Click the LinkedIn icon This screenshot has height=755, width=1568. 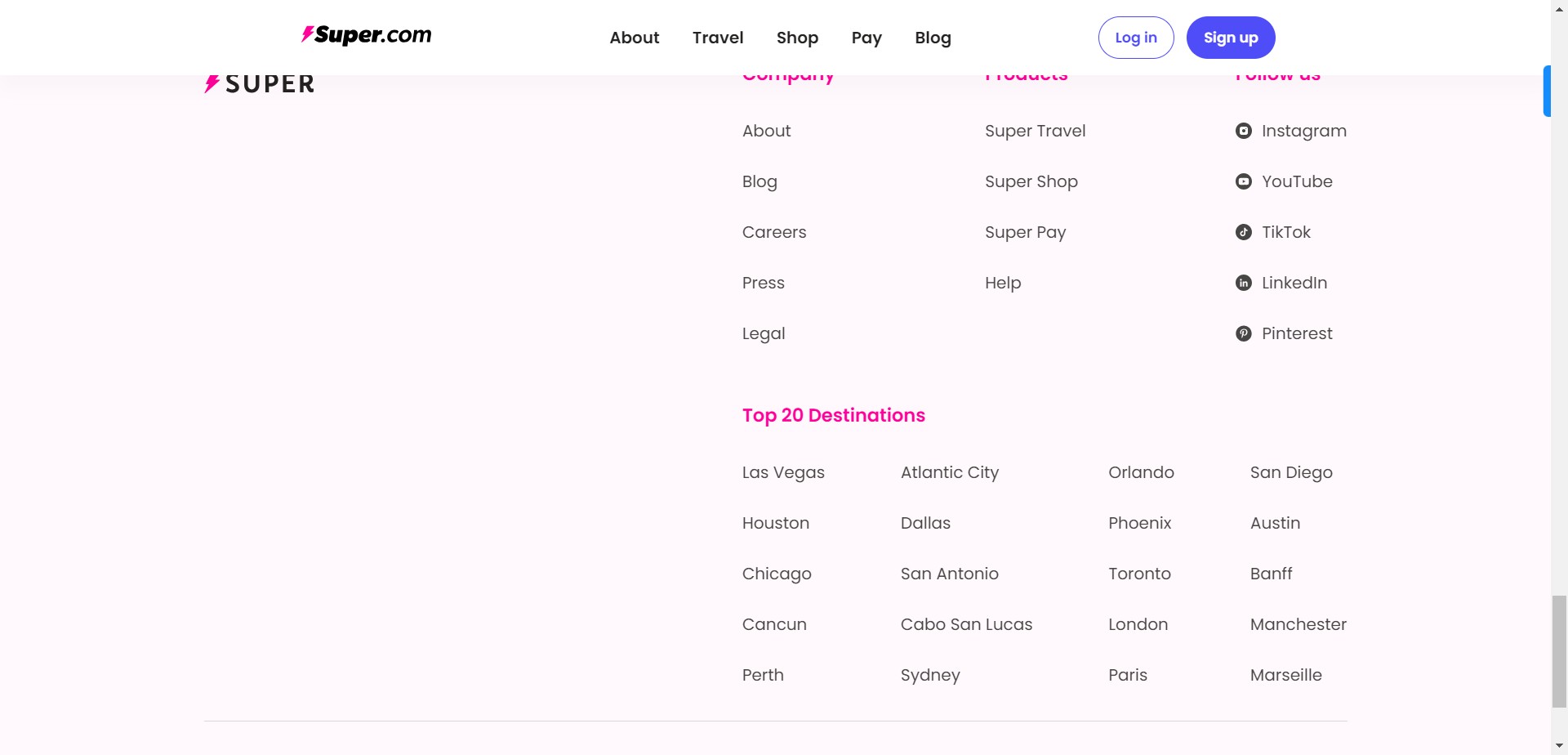pos(1243,283)
